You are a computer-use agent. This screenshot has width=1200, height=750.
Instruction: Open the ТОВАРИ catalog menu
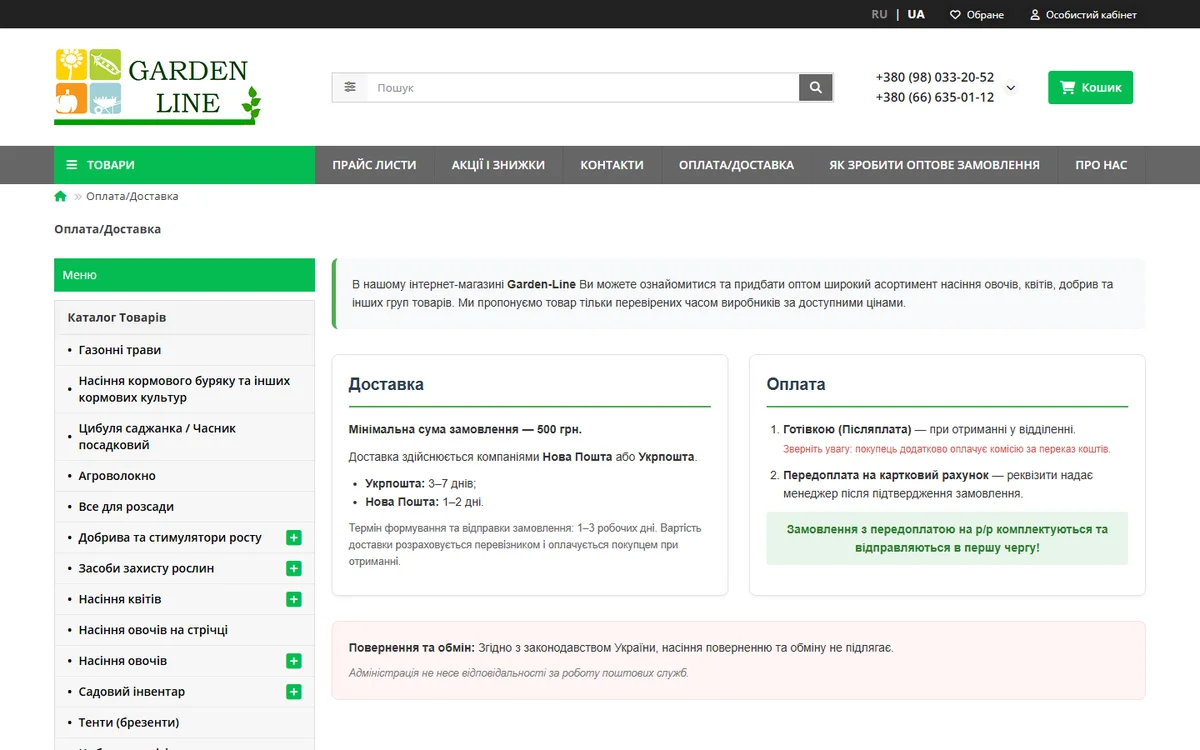pos(184,165)
